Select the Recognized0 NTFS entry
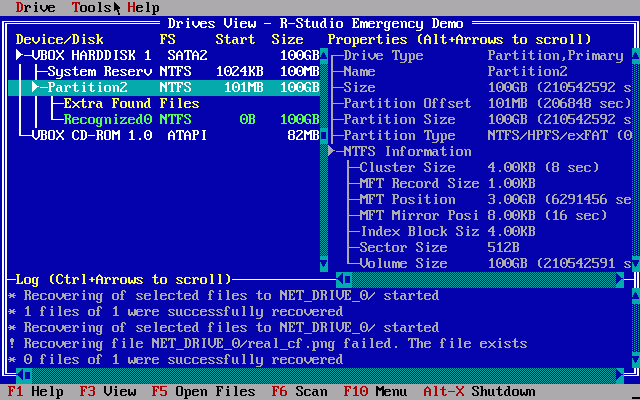This screenshot has width=640, height=400. click(x=108, y=120)
